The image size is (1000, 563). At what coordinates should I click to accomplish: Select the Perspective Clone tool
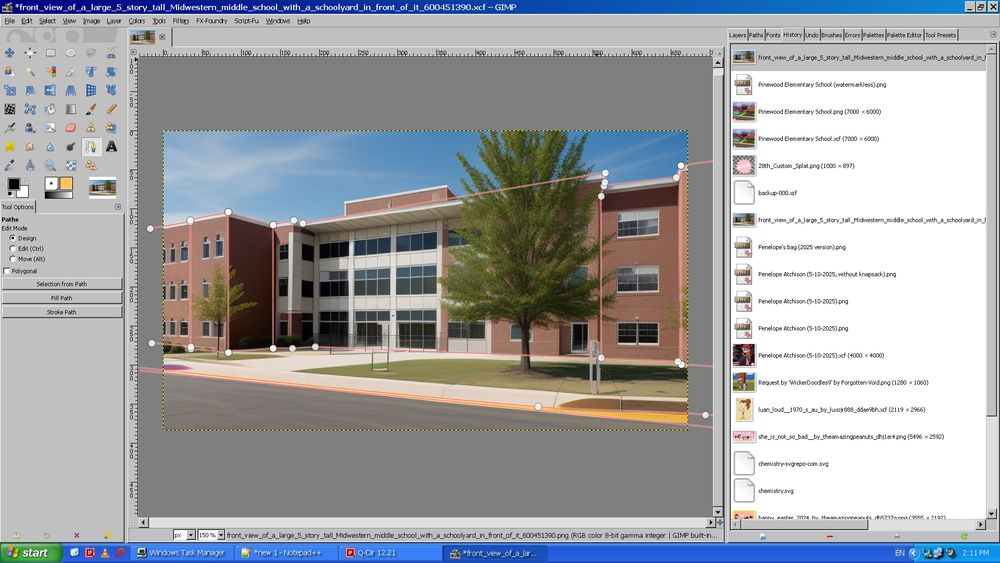(x=112, y=128)
